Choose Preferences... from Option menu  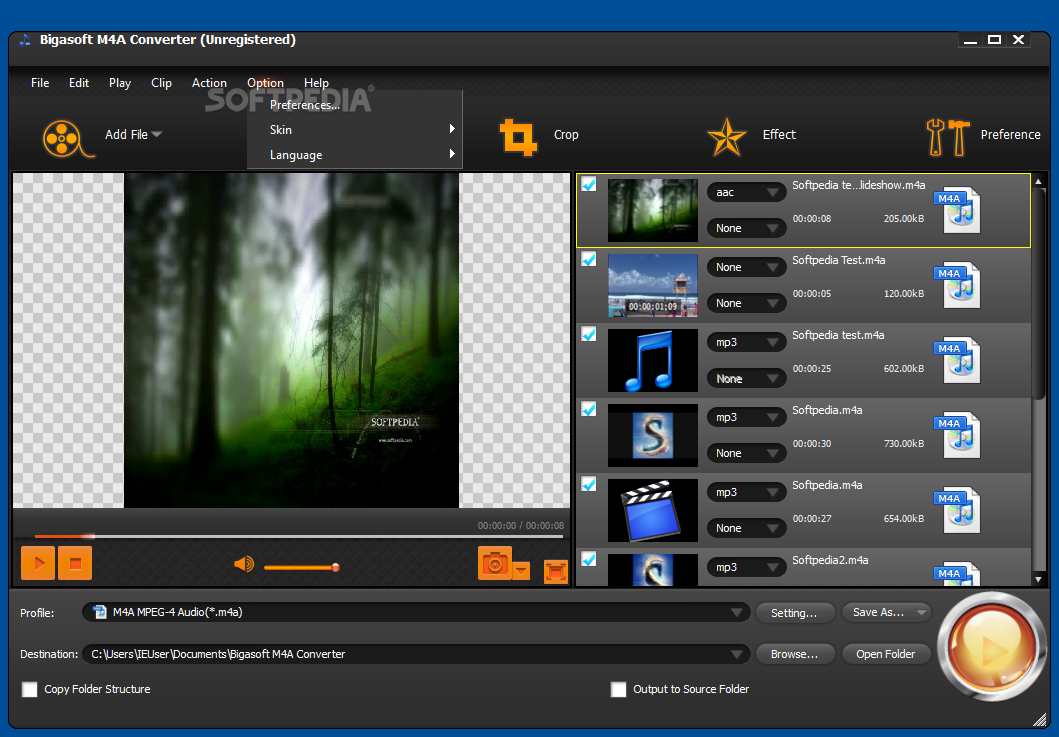pyautogui.click(x=355, y=105)
